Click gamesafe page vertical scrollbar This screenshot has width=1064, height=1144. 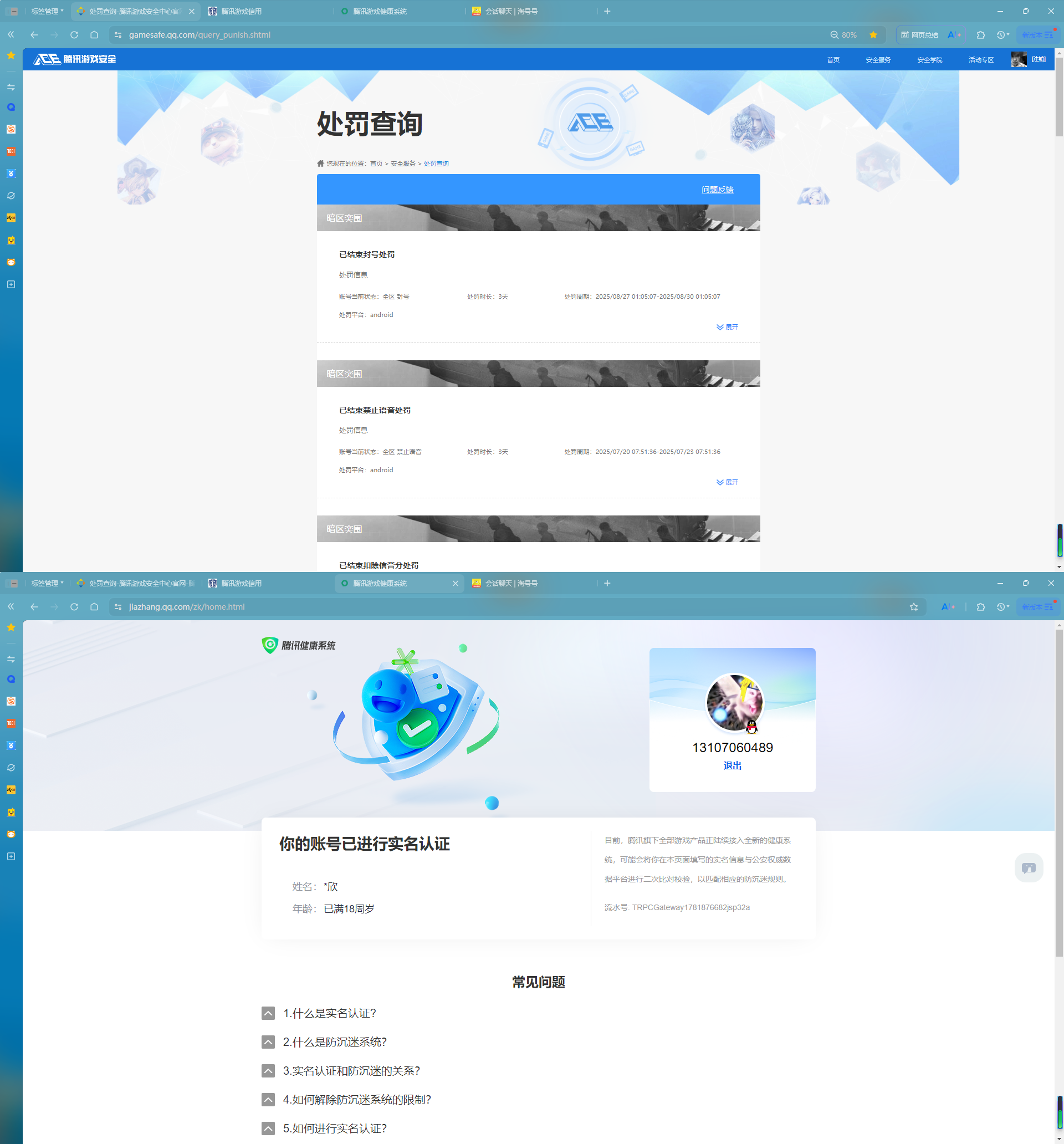[x=1059, y=98]
